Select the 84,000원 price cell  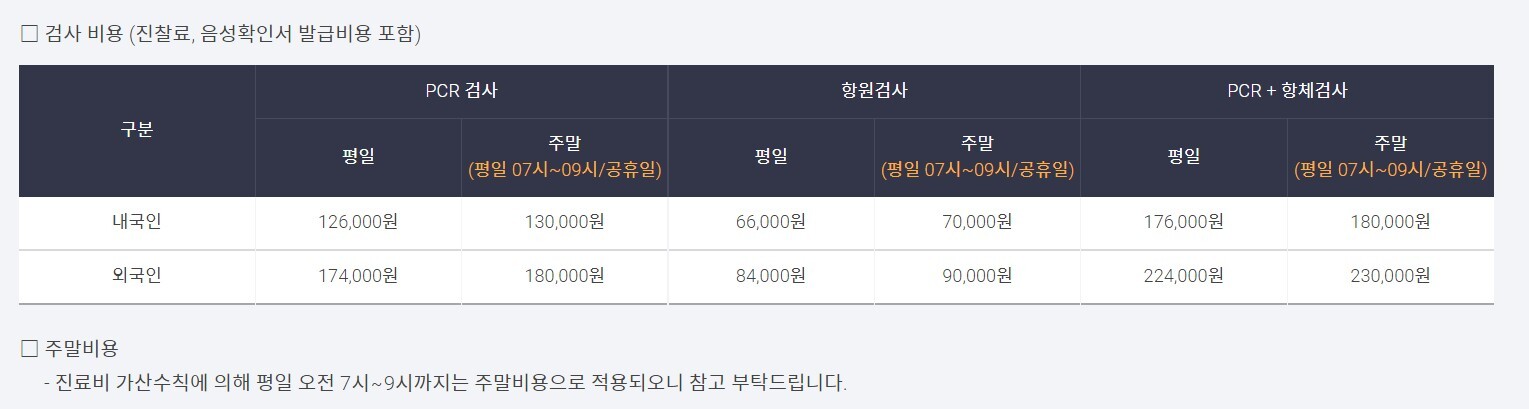(770, 275)
